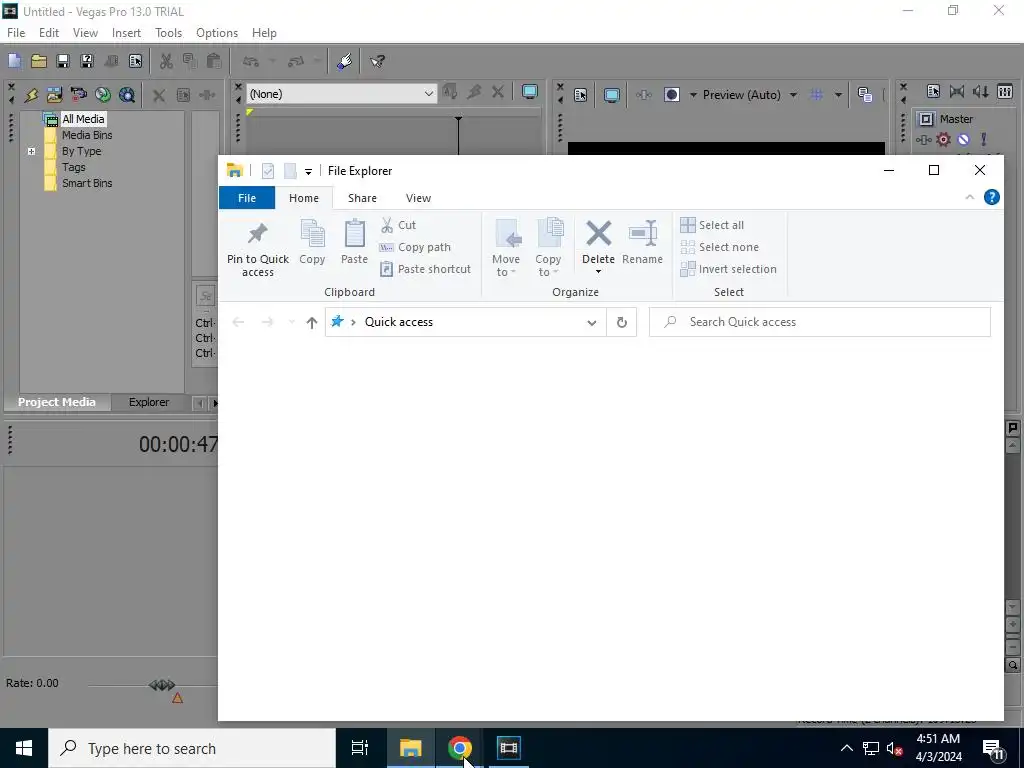Create a new project in Vegas toolbar

(14, 61)
